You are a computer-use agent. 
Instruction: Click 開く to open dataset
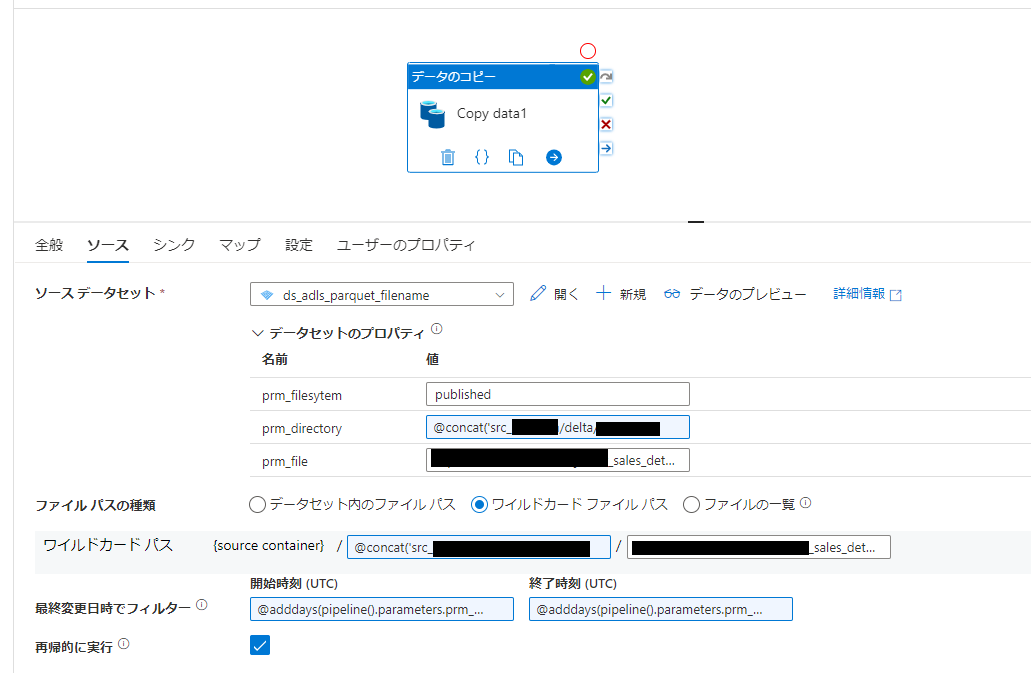566,294
